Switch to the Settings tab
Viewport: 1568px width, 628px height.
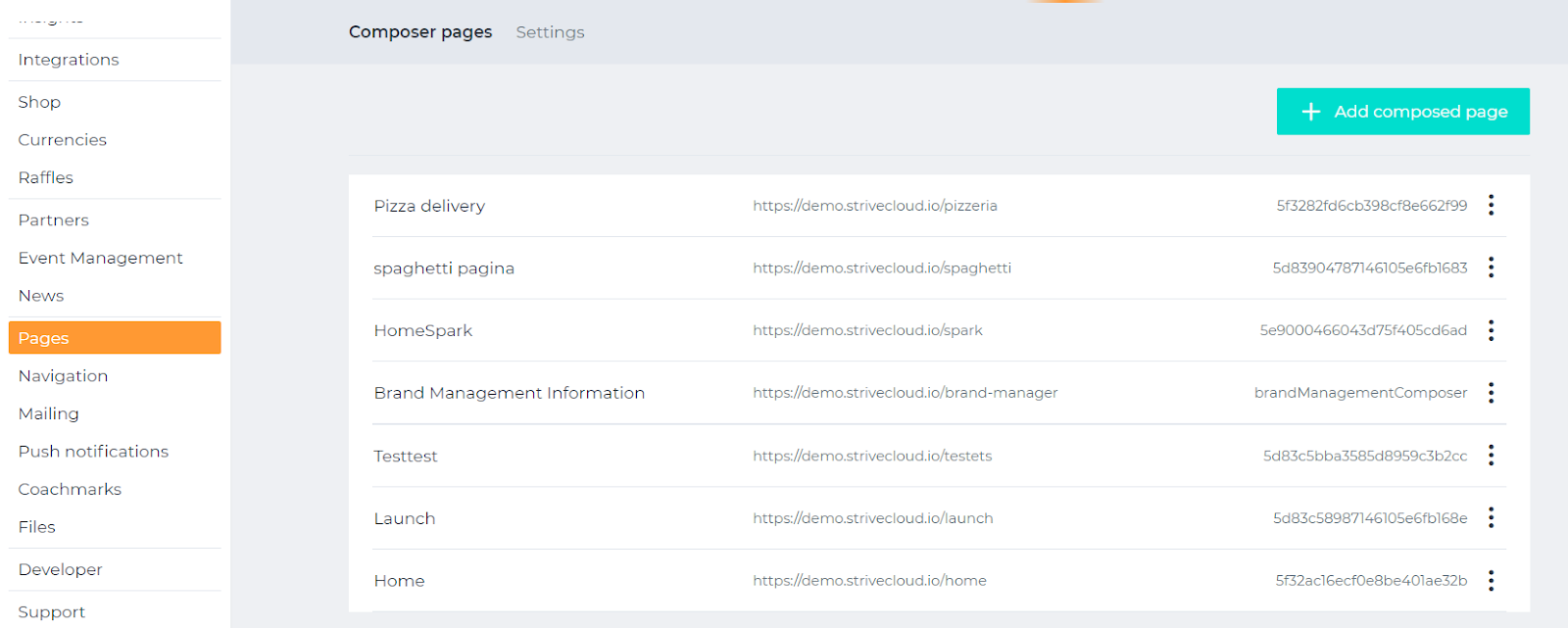point(550,32)
